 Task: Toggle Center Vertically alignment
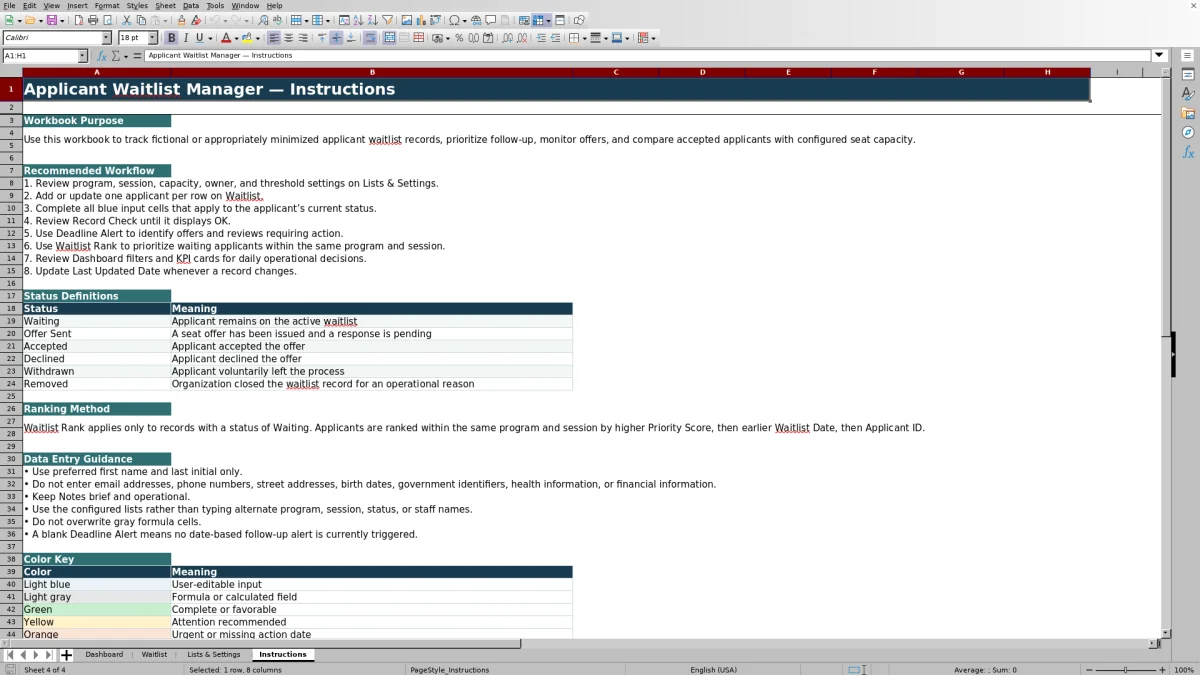coord(336,38)
